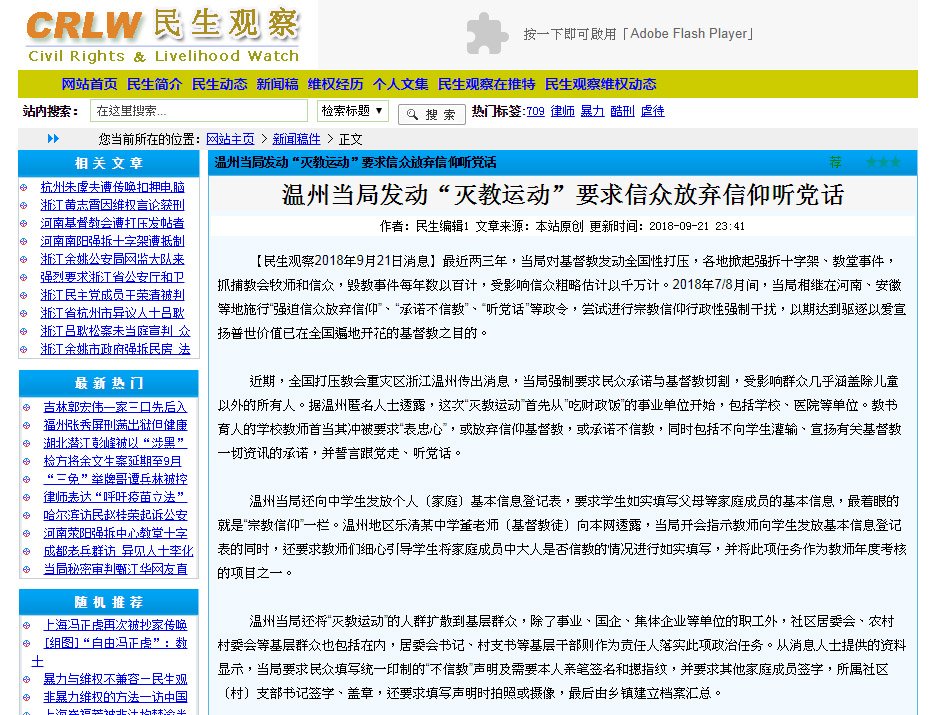Click the 最新热门 panel header
The height and width of the screenshot is (715, 938).
pos(109,383)
